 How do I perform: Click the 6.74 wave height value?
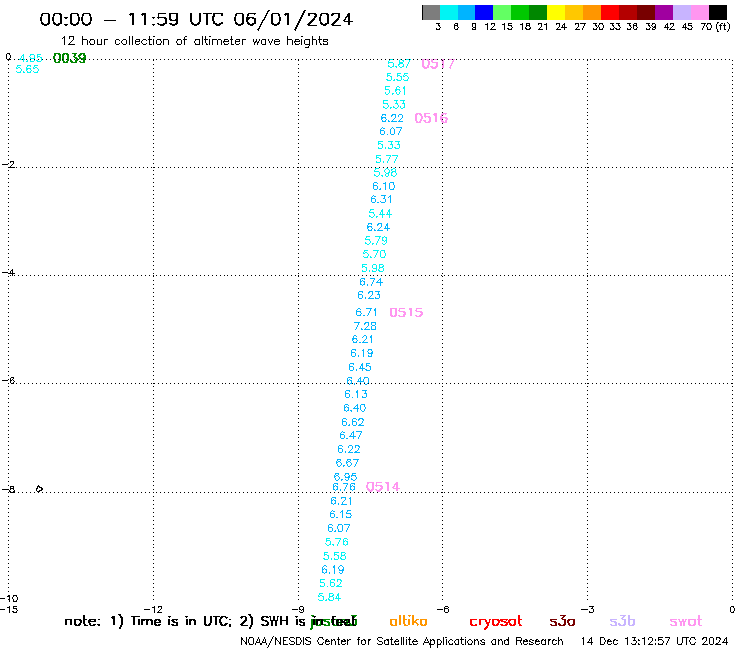point(371,282)
